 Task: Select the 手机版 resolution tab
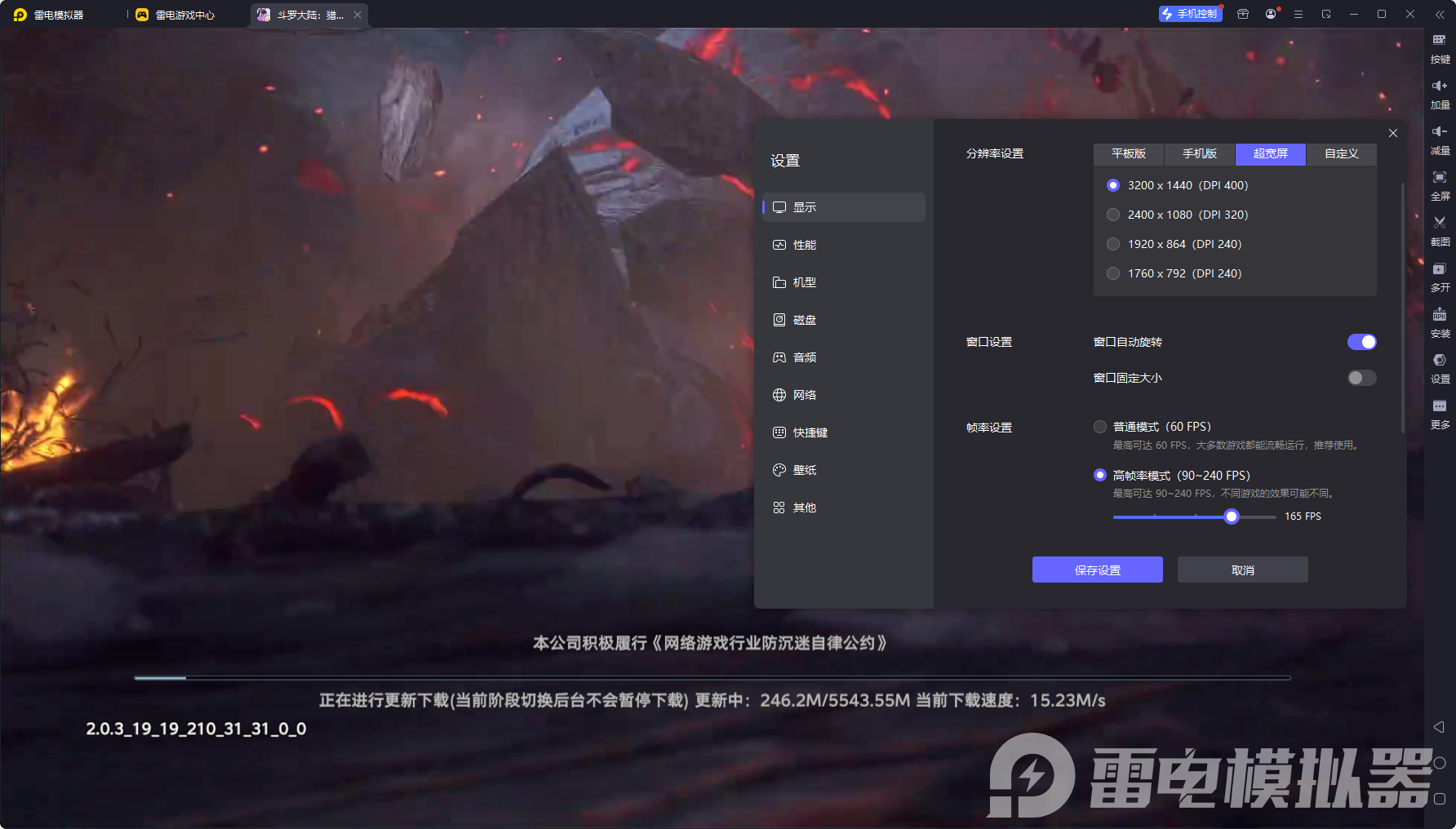(x=1200, y=153)
